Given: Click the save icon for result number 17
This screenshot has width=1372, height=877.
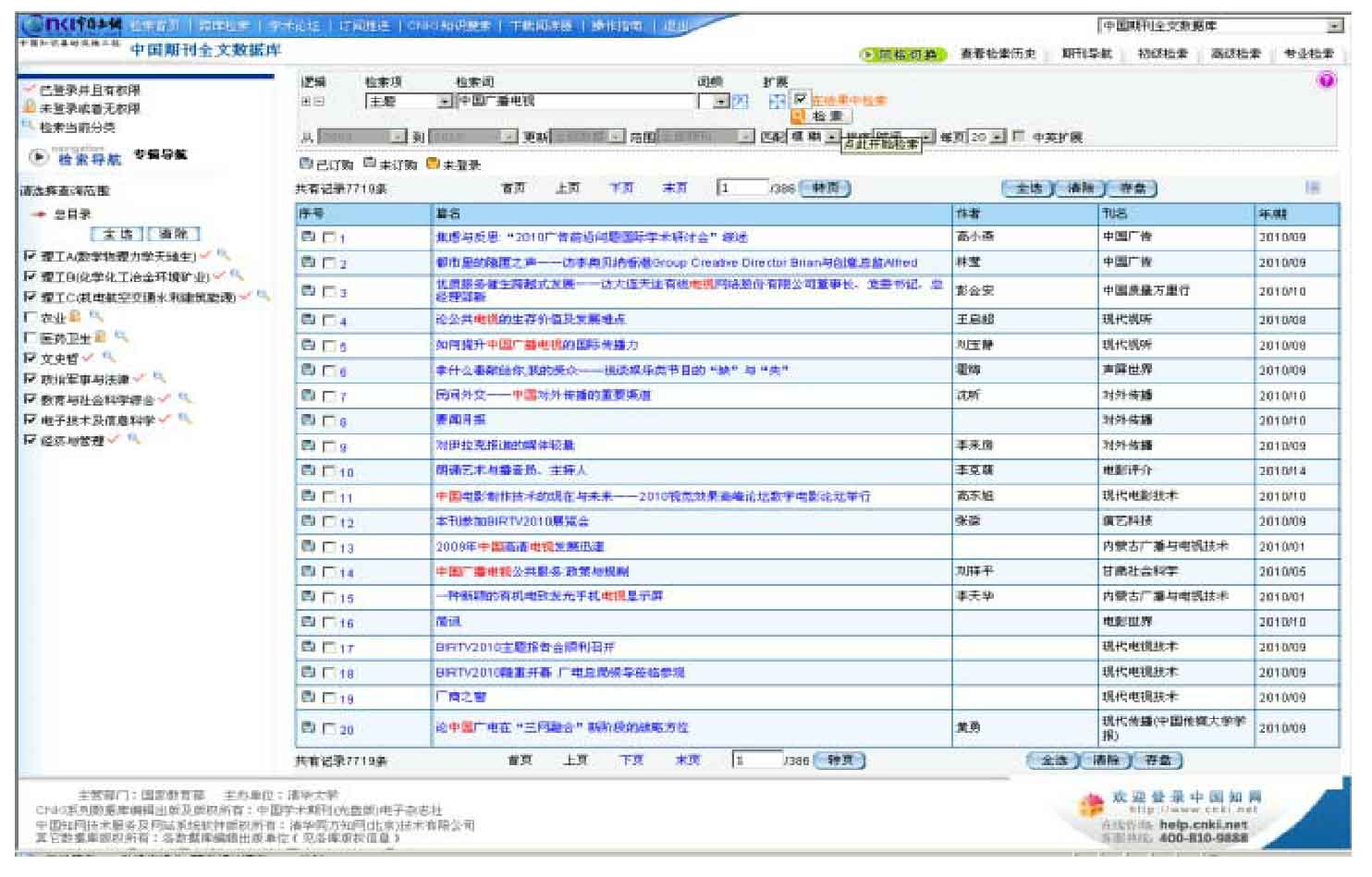Looking at the screenshot, I should click(x=308, y=648).
